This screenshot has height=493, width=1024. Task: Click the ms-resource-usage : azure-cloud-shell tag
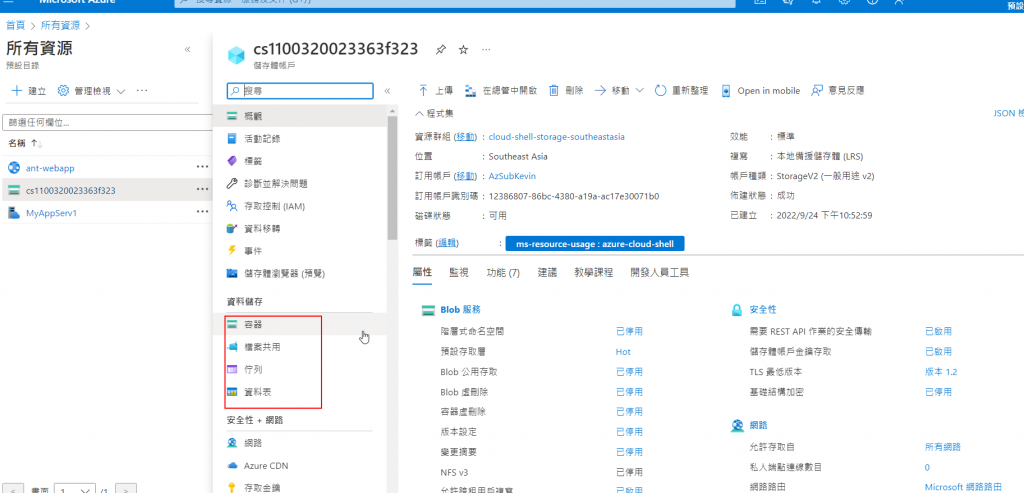coord(594,244)
